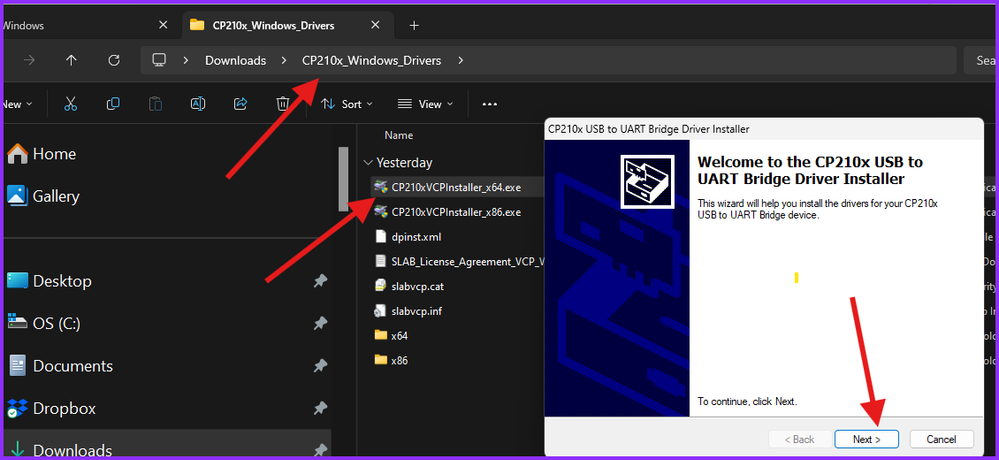
Task: Click the Share icon in toolbar
Action: [x=241, y=104]
